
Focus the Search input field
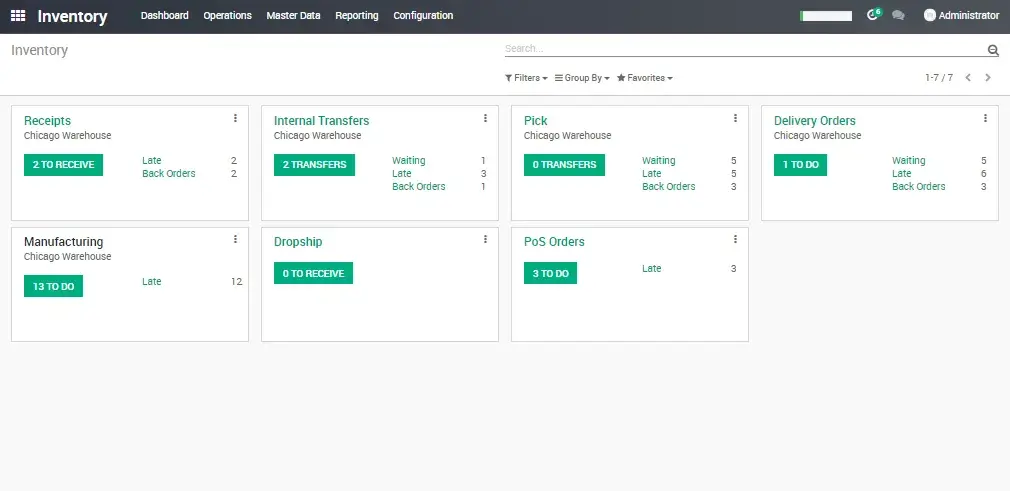(740, 49)
